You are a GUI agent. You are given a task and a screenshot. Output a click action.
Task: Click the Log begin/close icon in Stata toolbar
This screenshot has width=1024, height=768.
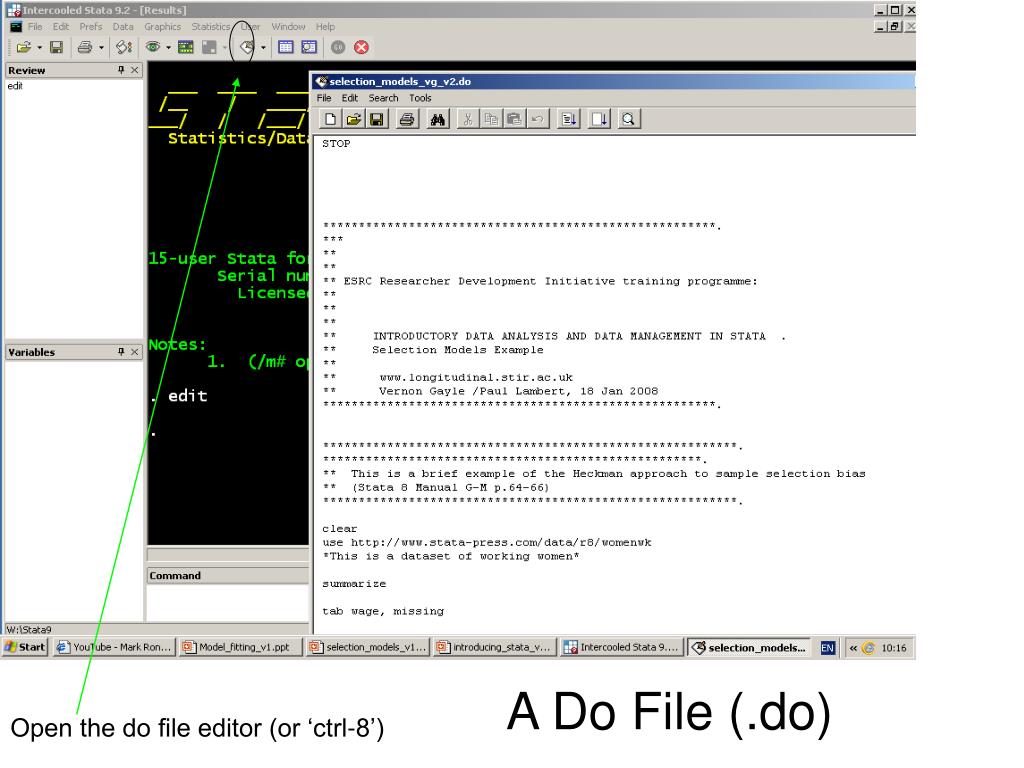click(123, 47)
